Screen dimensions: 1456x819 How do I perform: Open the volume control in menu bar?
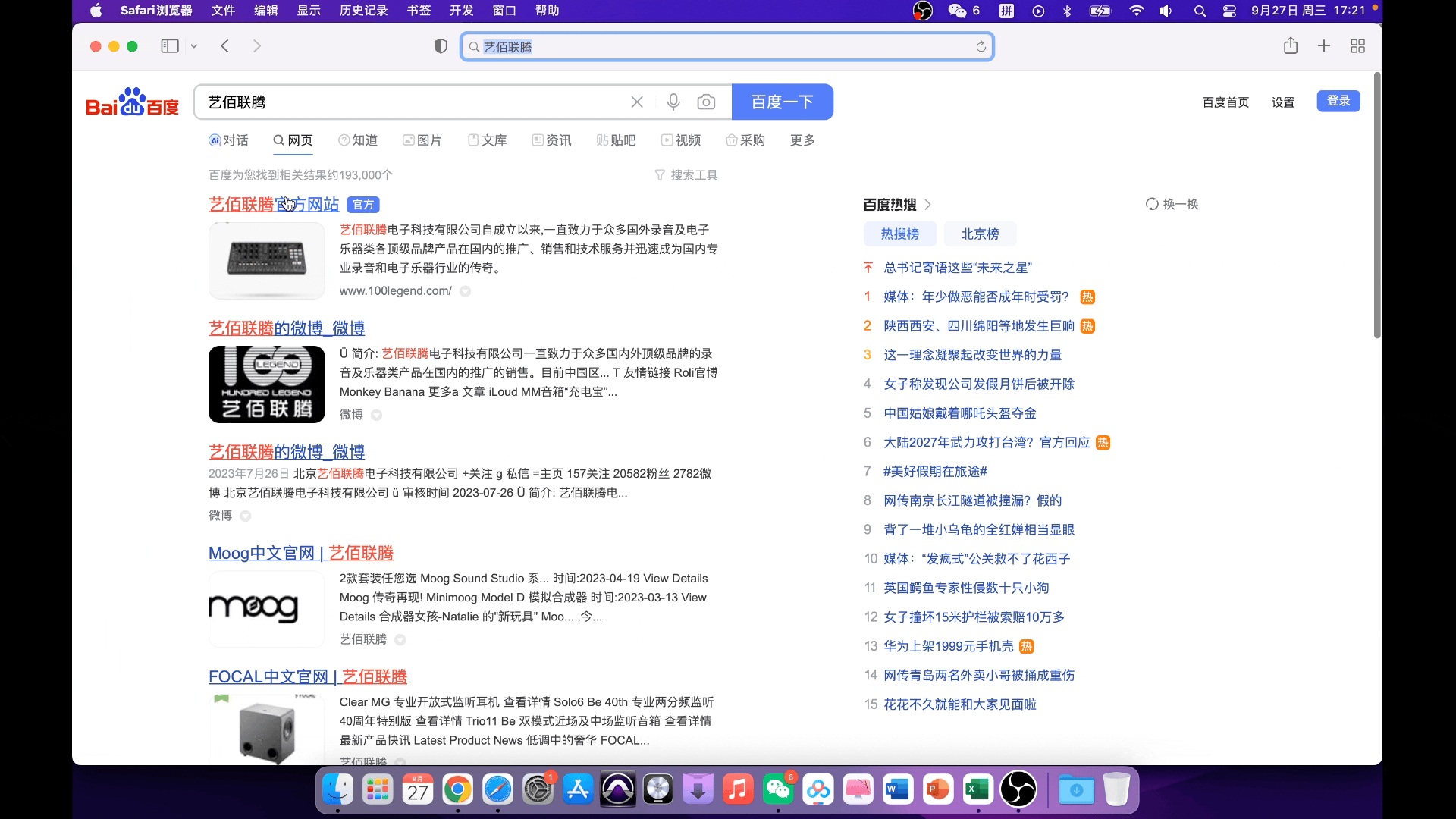1166,11
